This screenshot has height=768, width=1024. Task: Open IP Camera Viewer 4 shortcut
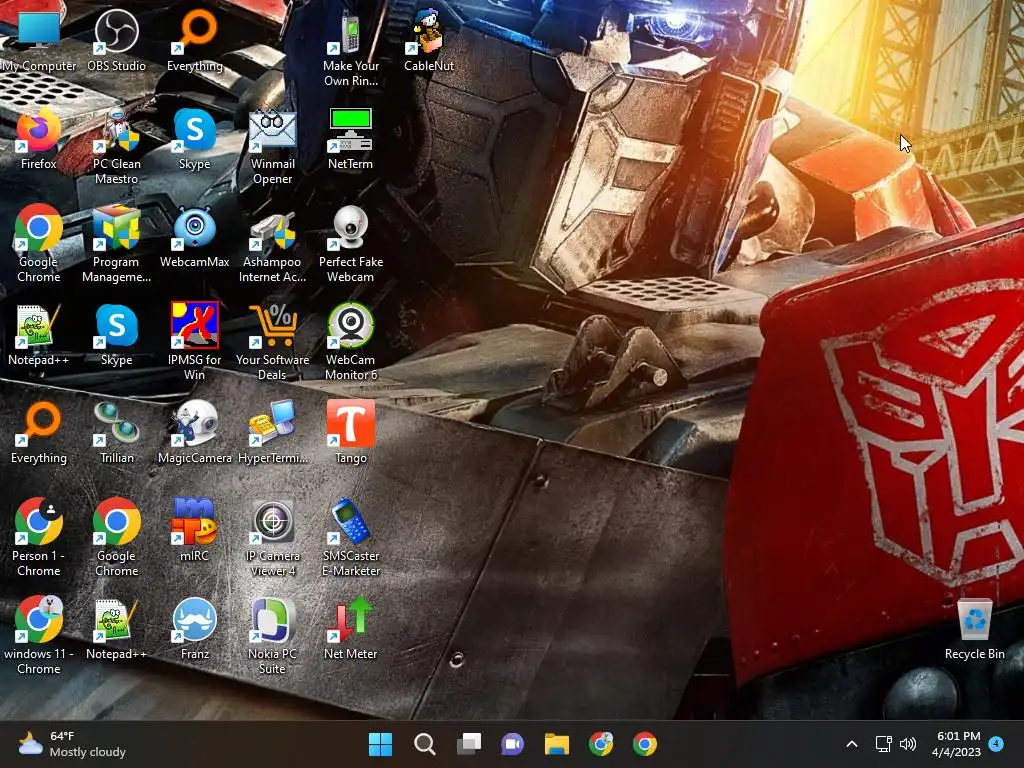[x=272, y=539]
